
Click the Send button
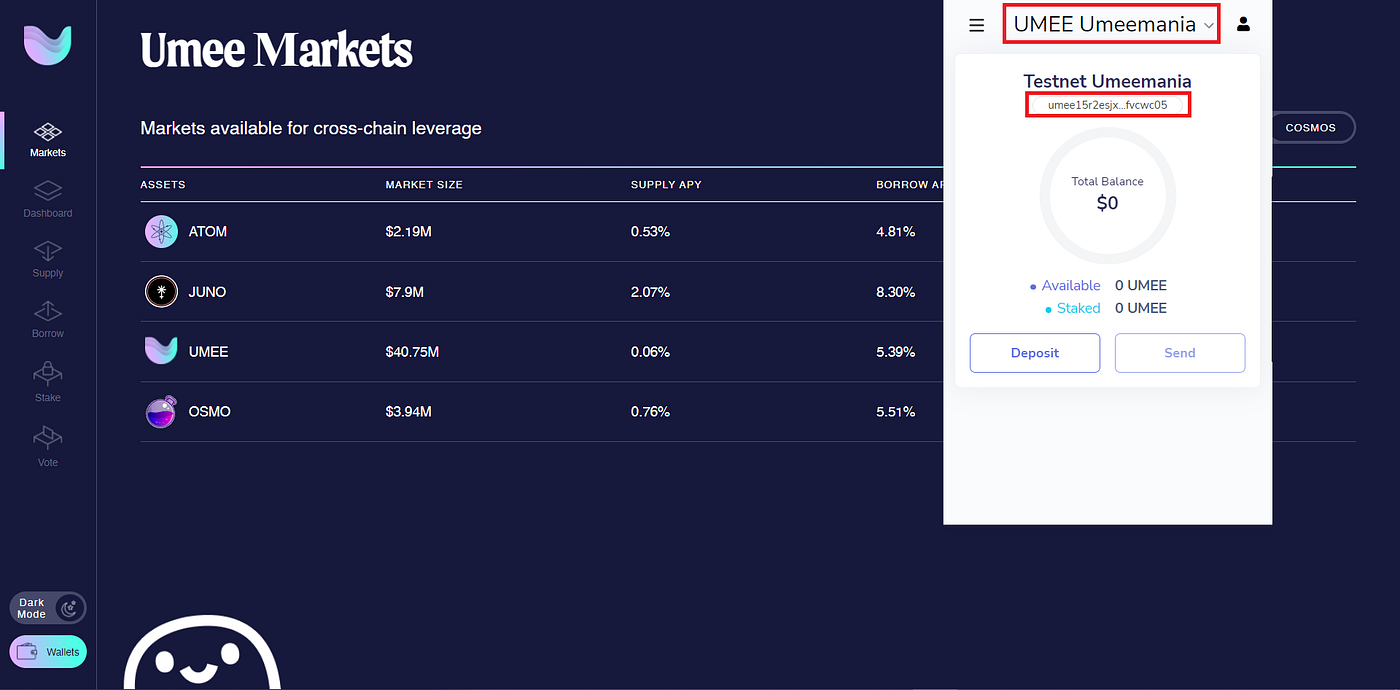tap(1180, 353)
